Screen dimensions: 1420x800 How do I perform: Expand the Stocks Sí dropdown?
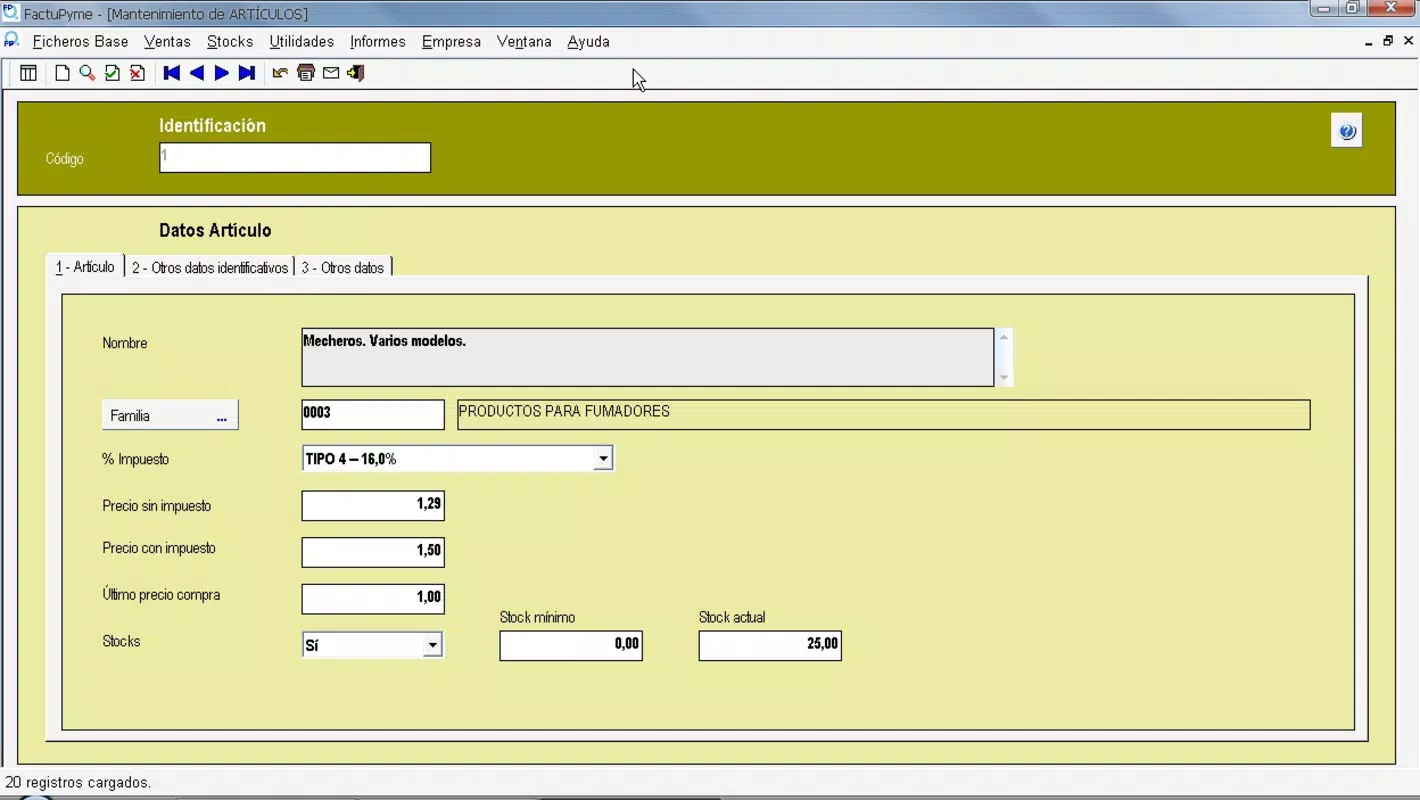pyautogui.click(x=432, y=646)
